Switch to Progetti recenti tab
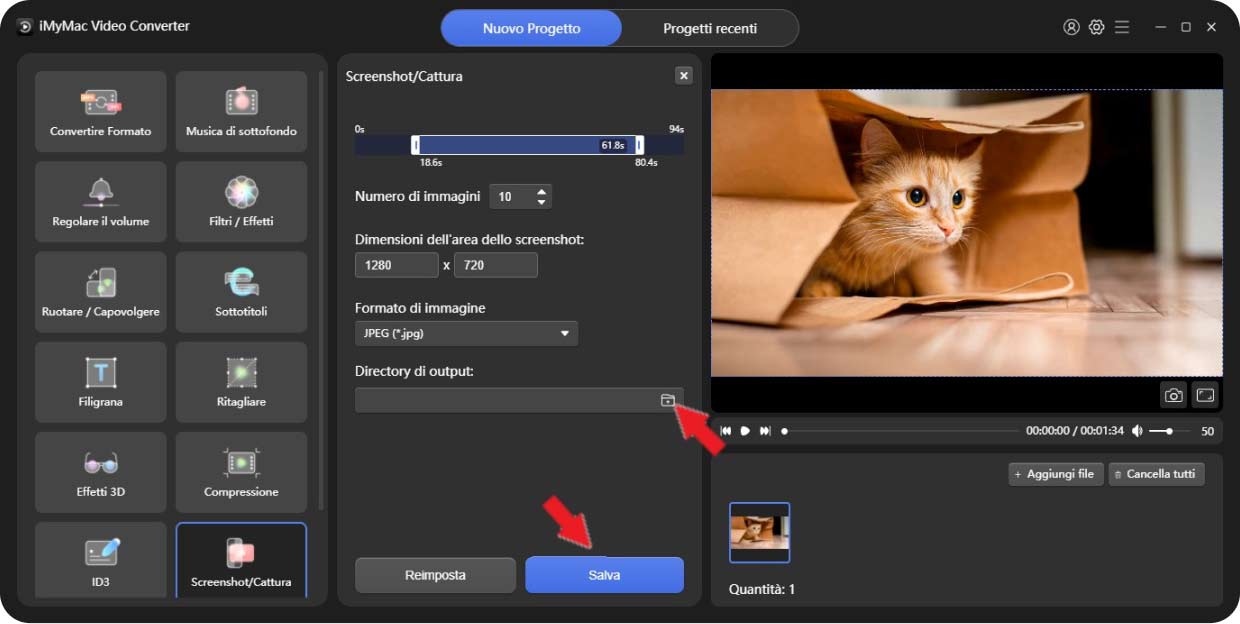Viewport: 1240px width, 624px height. pos(709,28)
